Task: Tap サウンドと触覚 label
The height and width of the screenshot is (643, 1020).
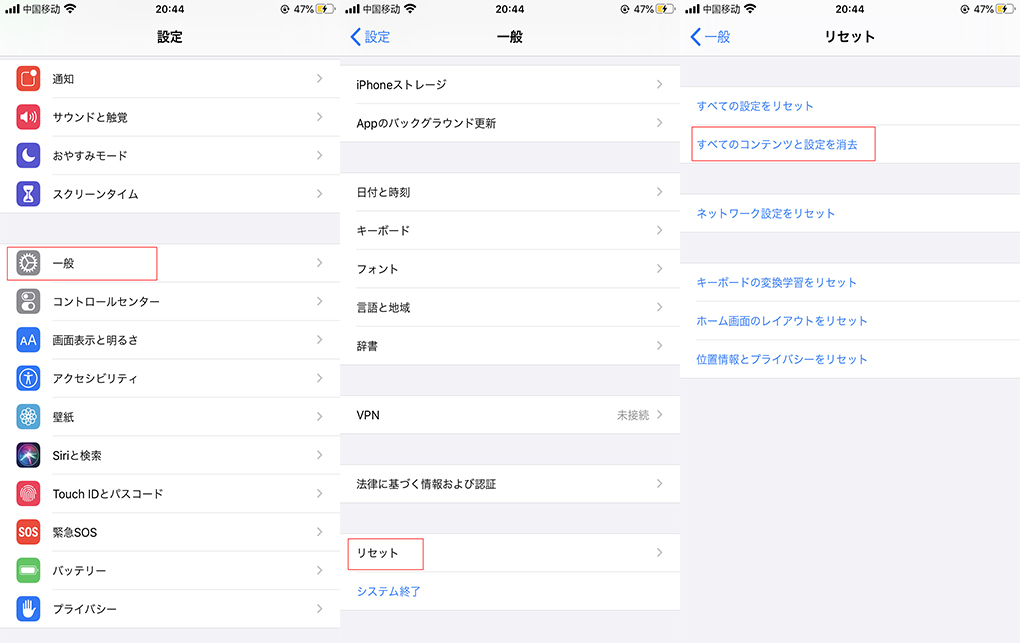Action: 90,118
